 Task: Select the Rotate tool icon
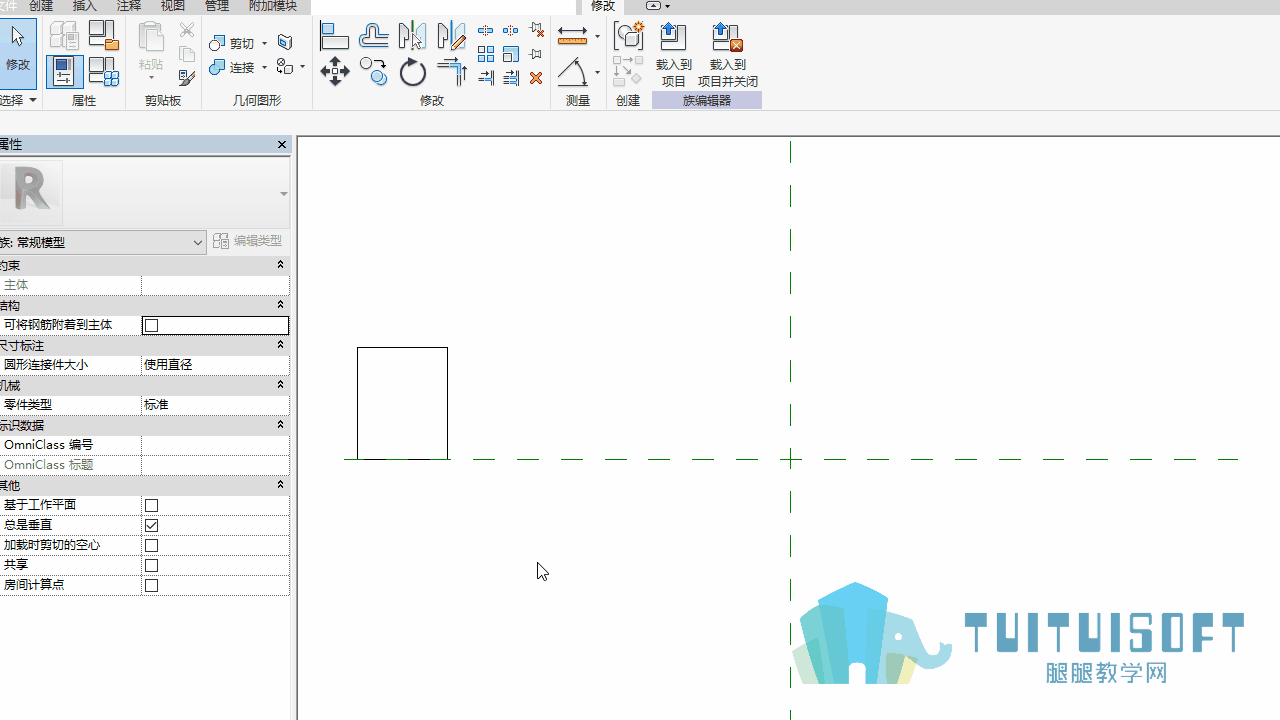click(x=412, y=72)
